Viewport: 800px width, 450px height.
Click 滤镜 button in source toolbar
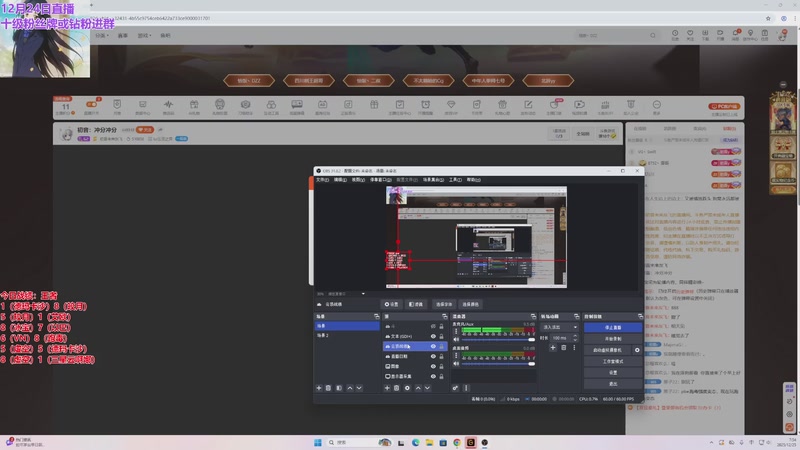click(x=416, y=305)
